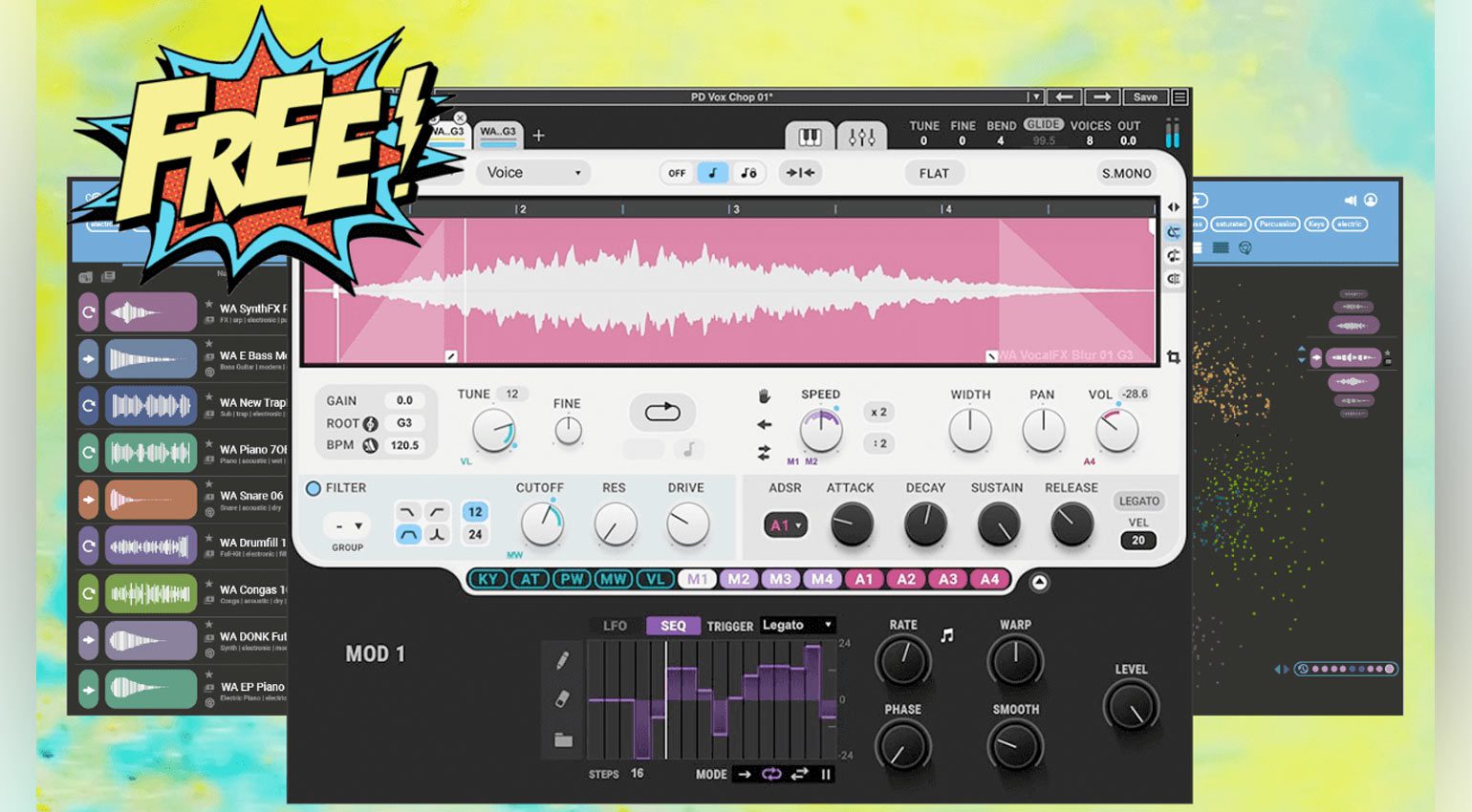Select the eraser tool in sequencer
1472x812 pixels.
[563, 699]
